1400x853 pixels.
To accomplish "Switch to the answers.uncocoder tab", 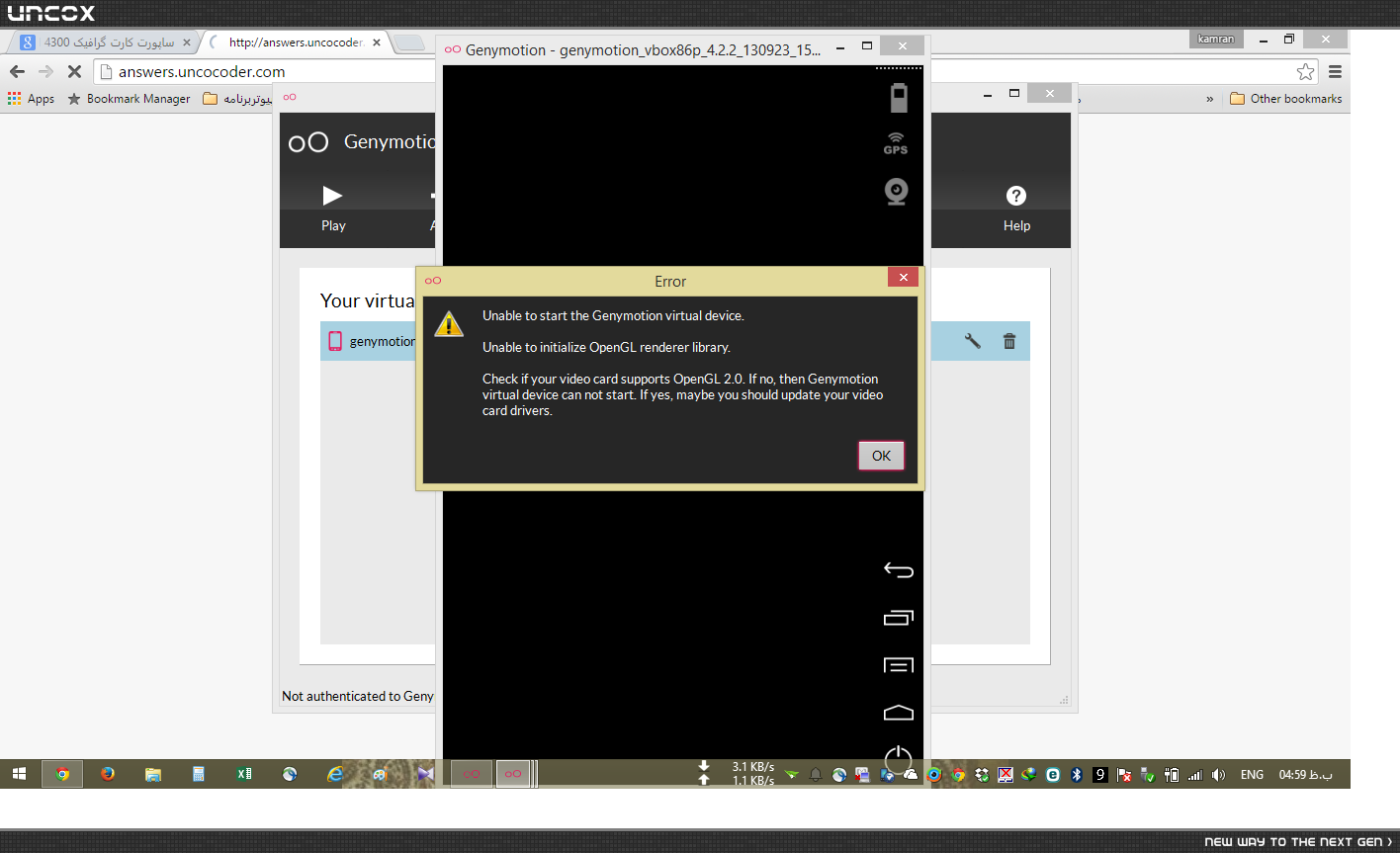I will 297,43.
